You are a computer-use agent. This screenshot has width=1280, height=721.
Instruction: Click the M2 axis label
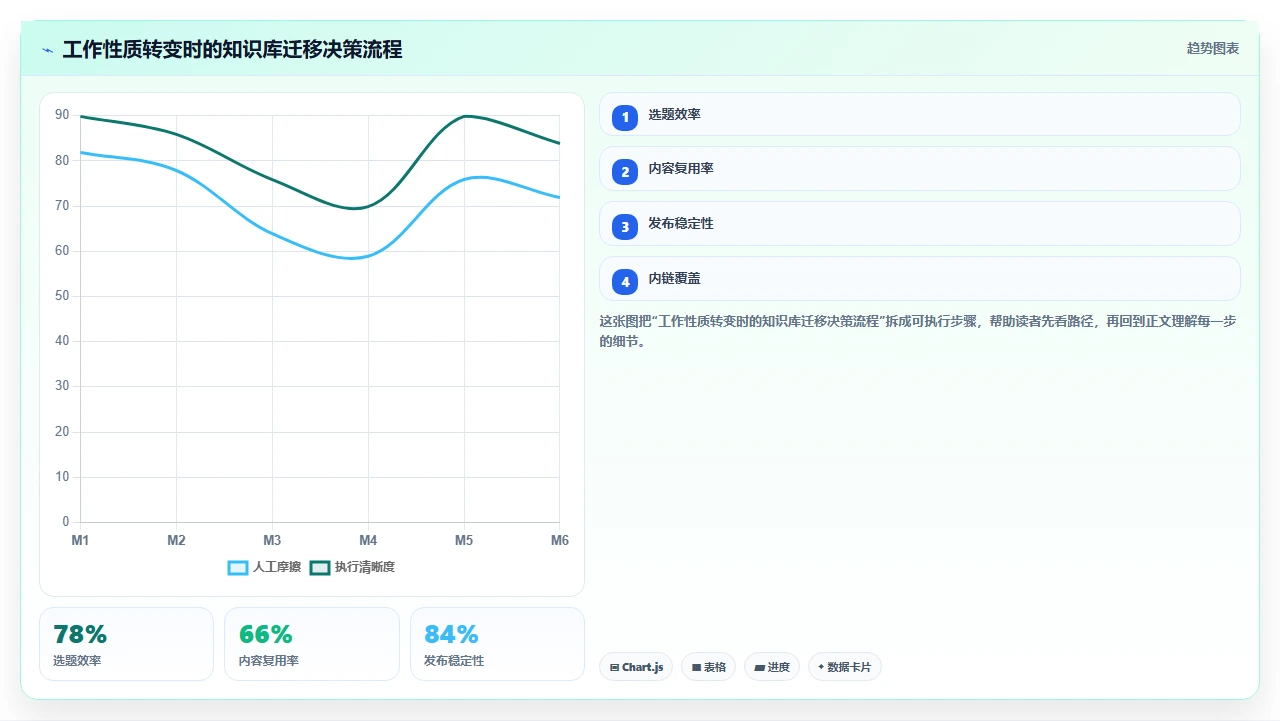pyautogui.click(x=176, y=540)
